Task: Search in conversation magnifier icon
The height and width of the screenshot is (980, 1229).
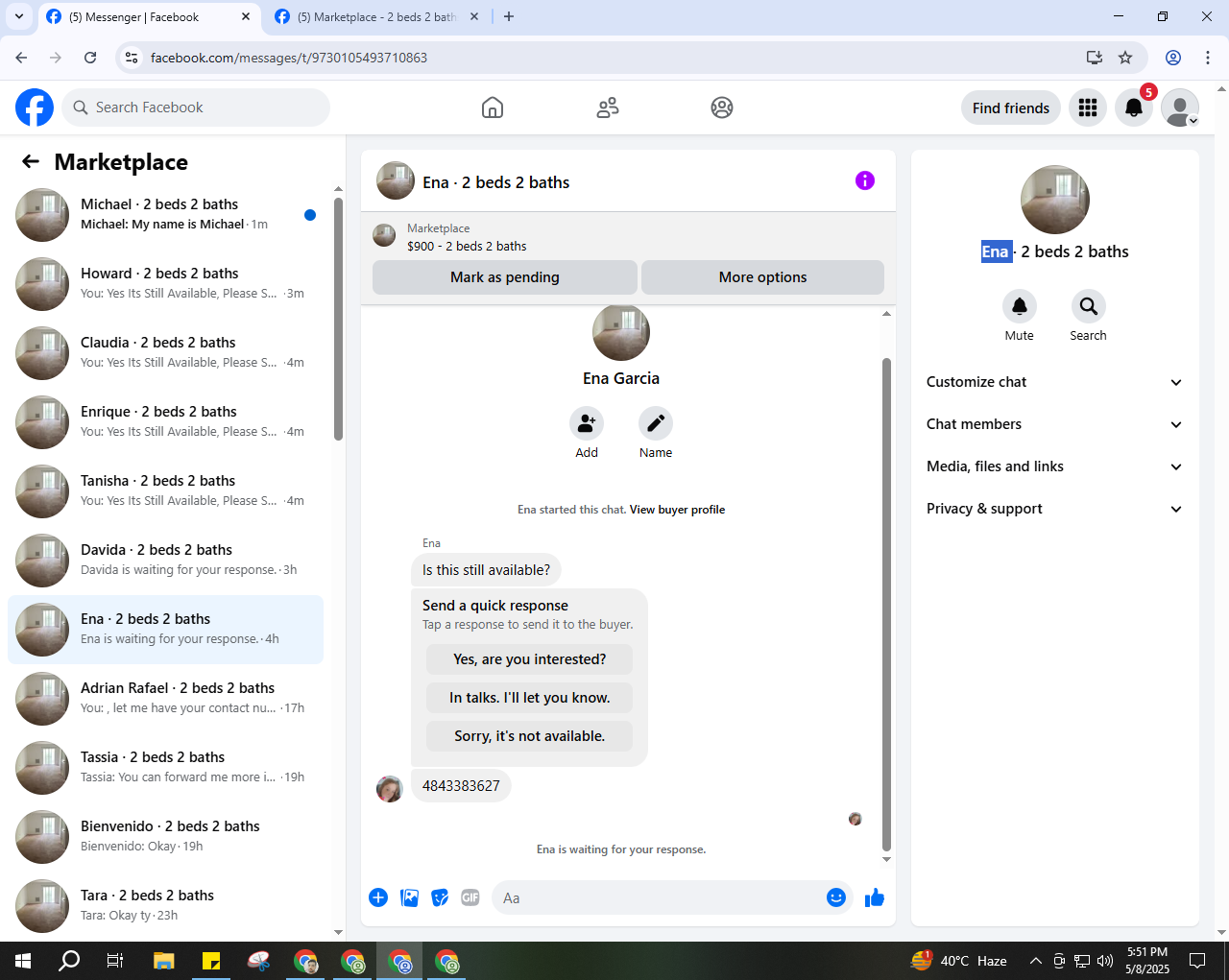Action: click(1089, 306)
